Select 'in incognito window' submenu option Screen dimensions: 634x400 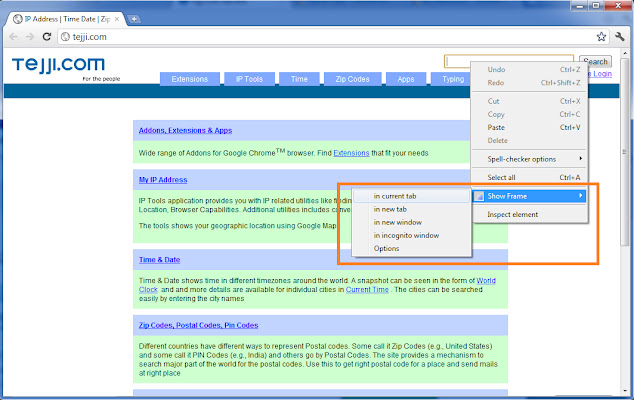tap(412, 235)
